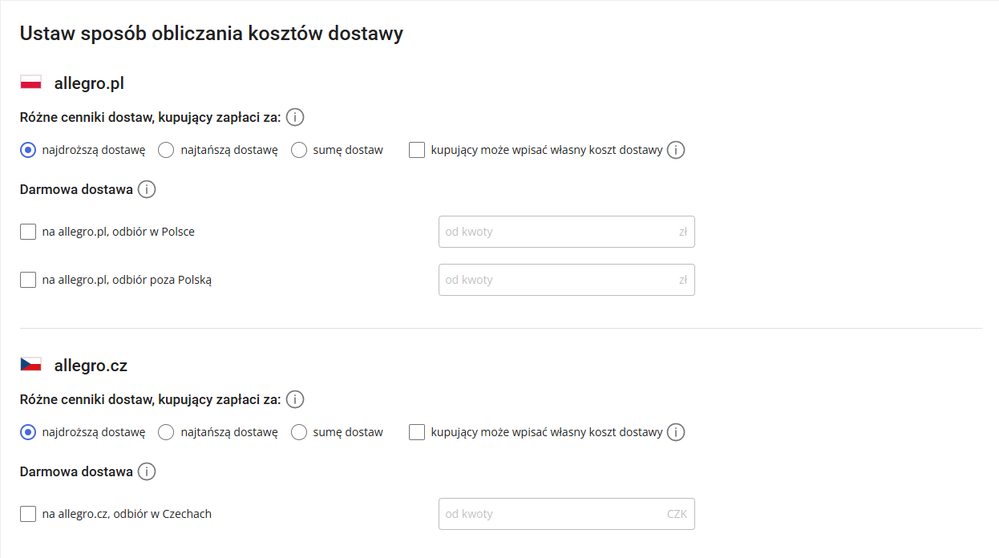Open info icon beside allegro.cz własny koszt dostawy

(x=676, y=432)
